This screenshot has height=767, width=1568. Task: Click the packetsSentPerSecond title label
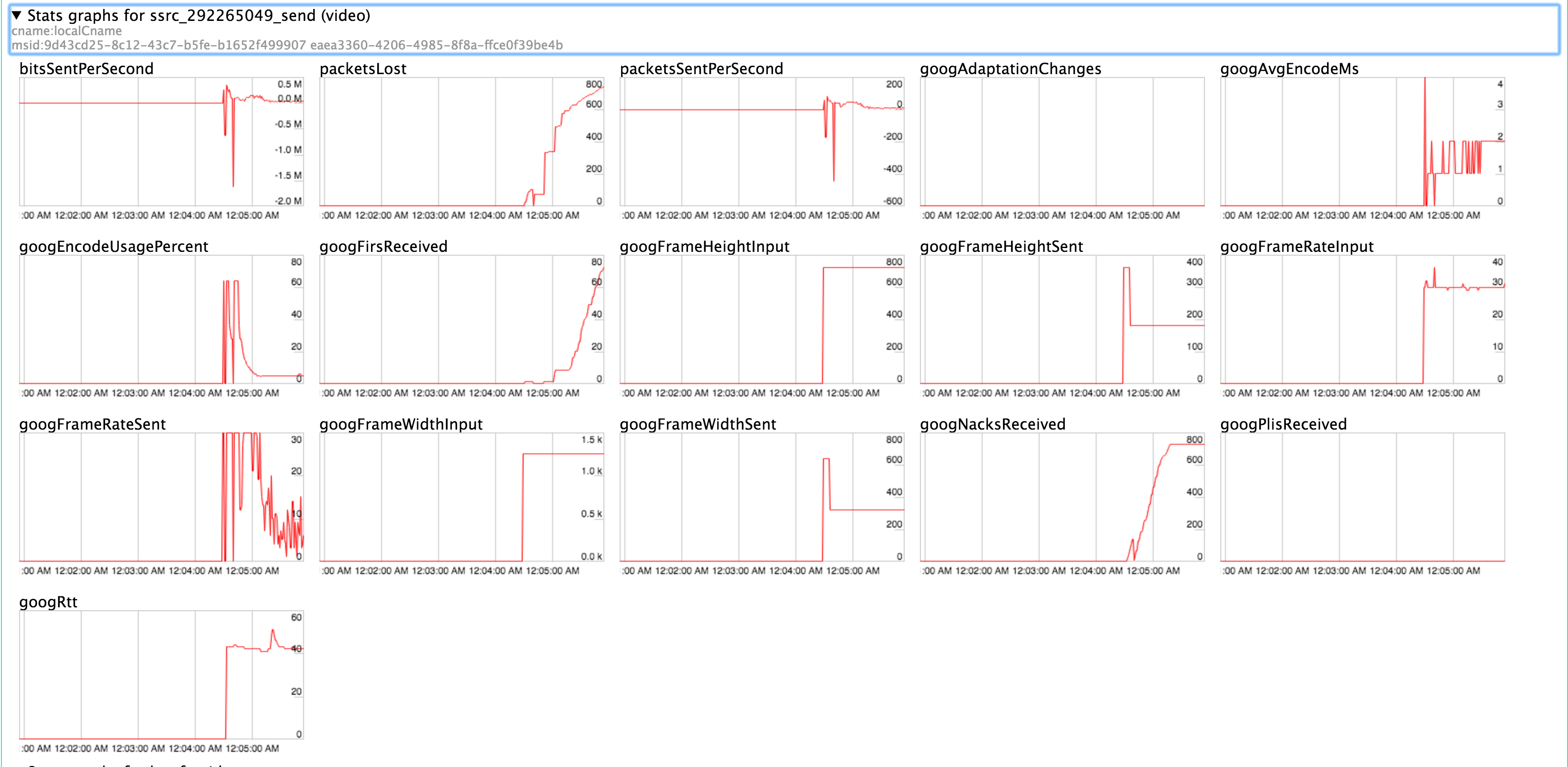tap(701, 69)
